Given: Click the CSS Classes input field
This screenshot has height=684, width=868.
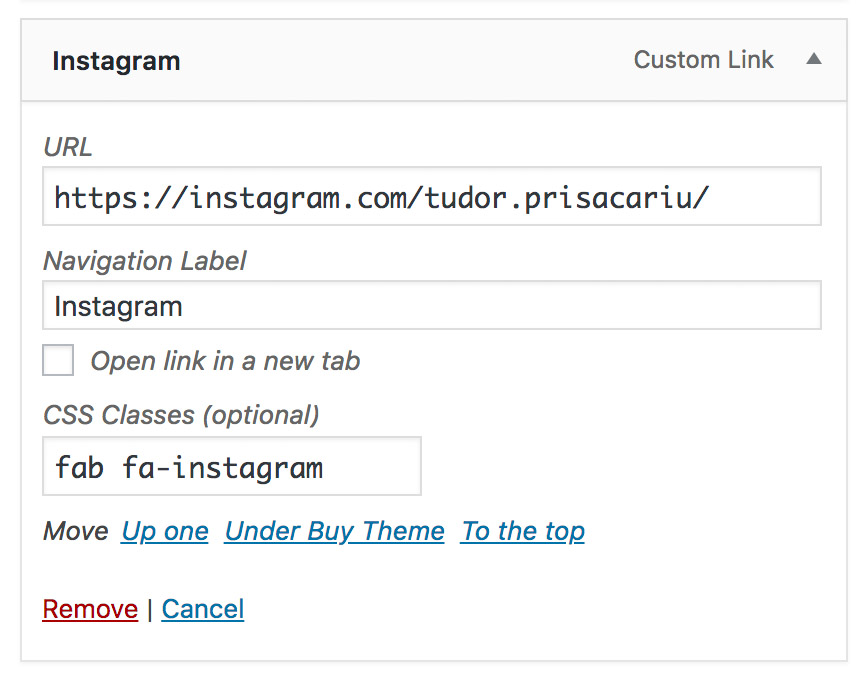Looking at the screenshot, I should pyautogui.click(x=231, y=466).
